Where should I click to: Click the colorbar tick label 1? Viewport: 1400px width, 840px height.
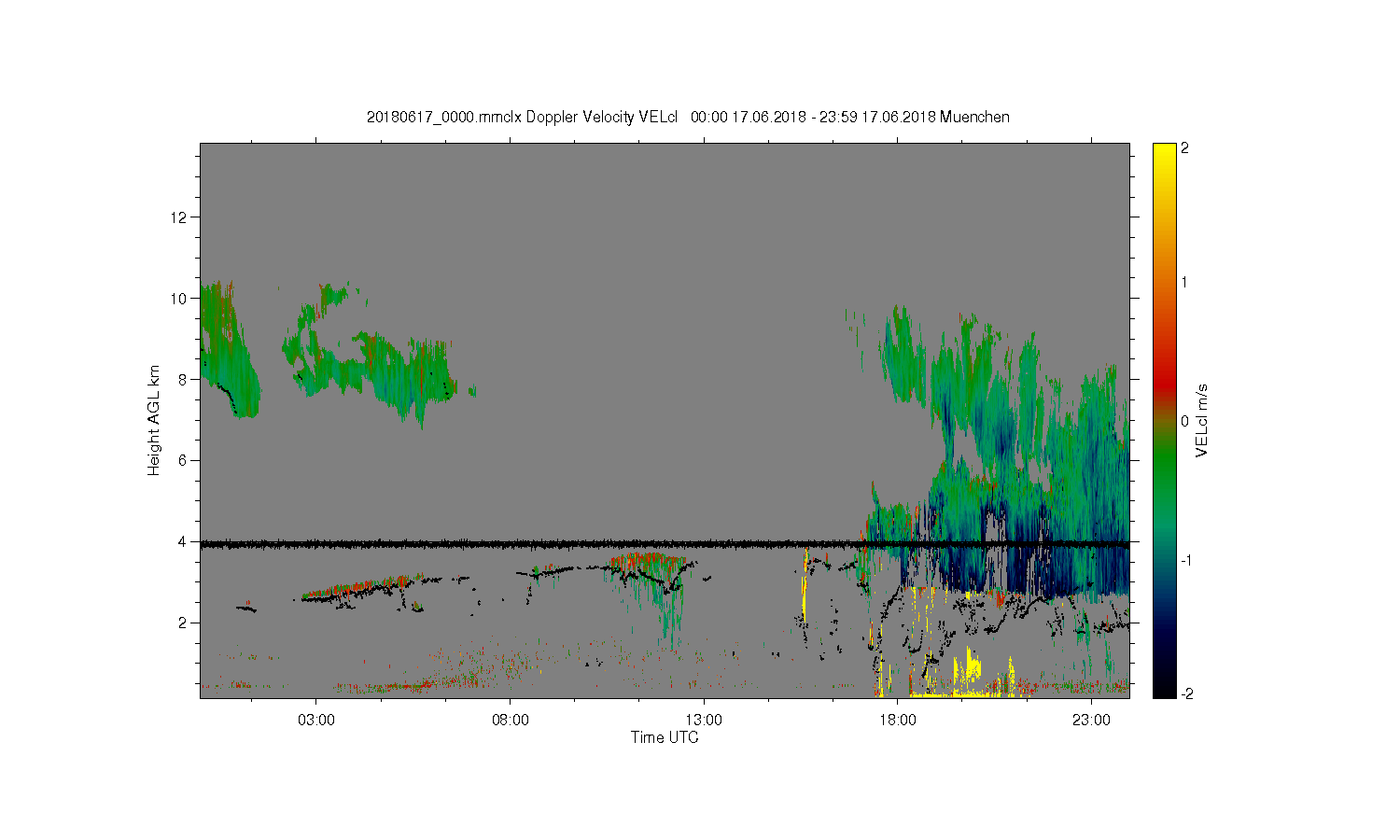(x=1185, y=282)
